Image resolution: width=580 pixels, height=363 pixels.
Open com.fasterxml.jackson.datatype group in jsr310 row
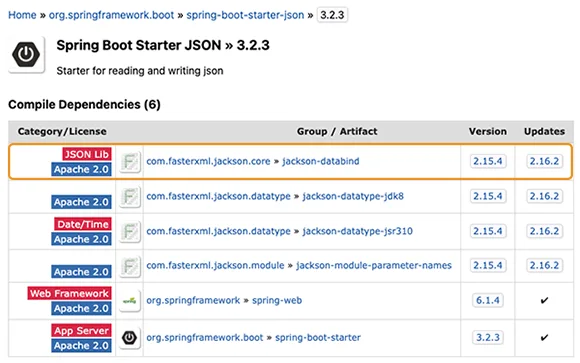tap(218, 231)
